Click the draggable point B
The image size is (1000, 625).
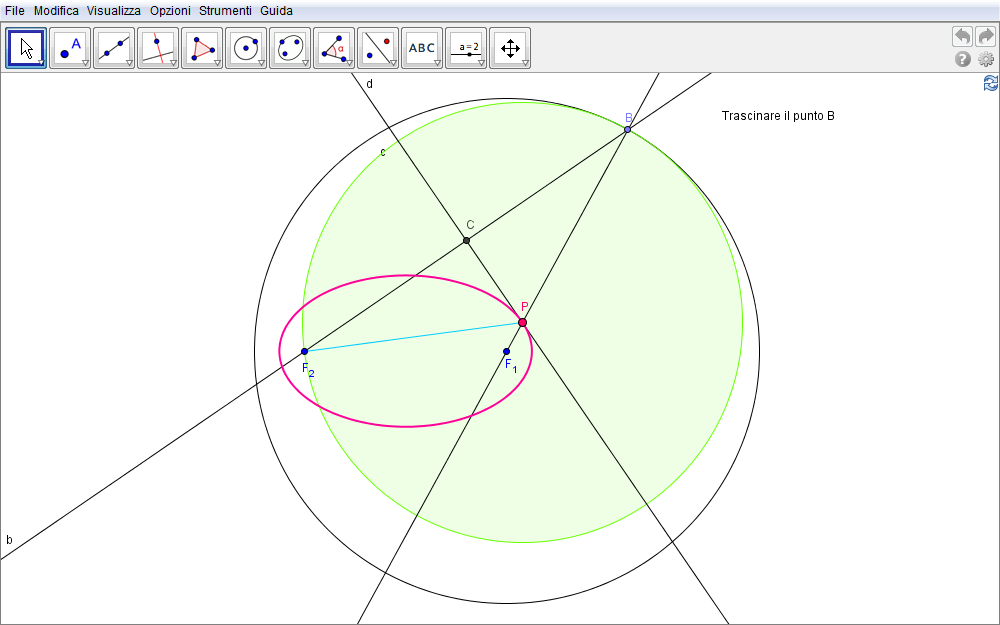[627, 129]
